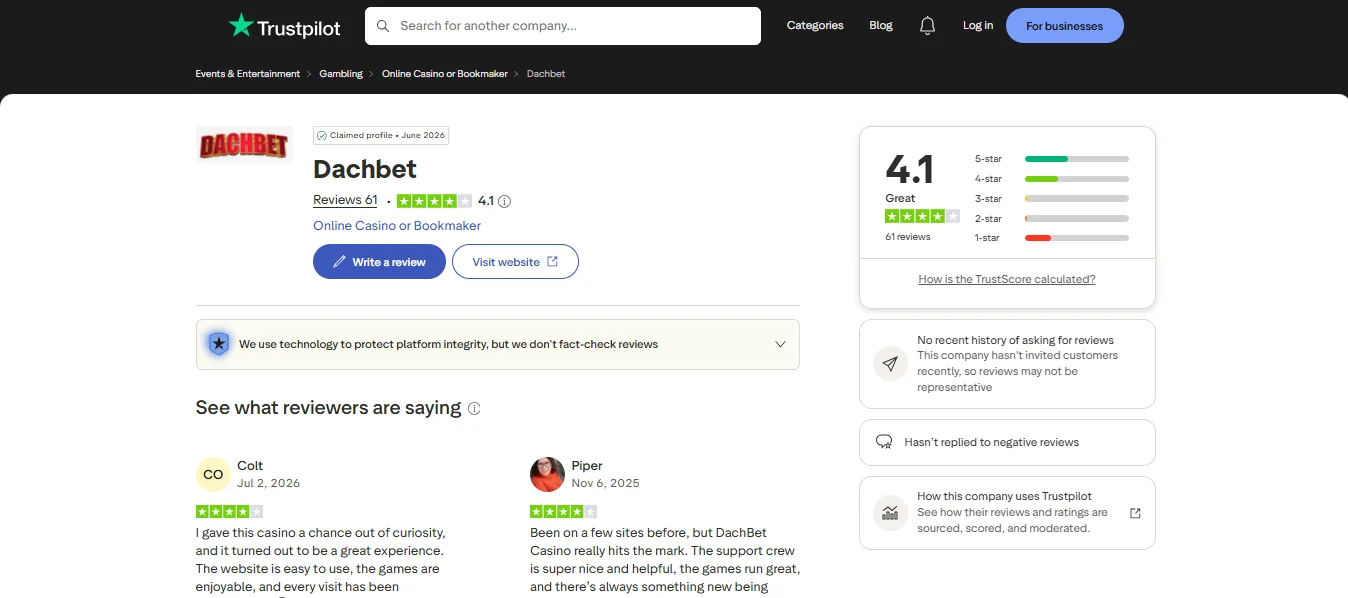Open the blue Online Casino or Bookmaker category link
Screen dimensions: 1348x598
coord(397,226)
